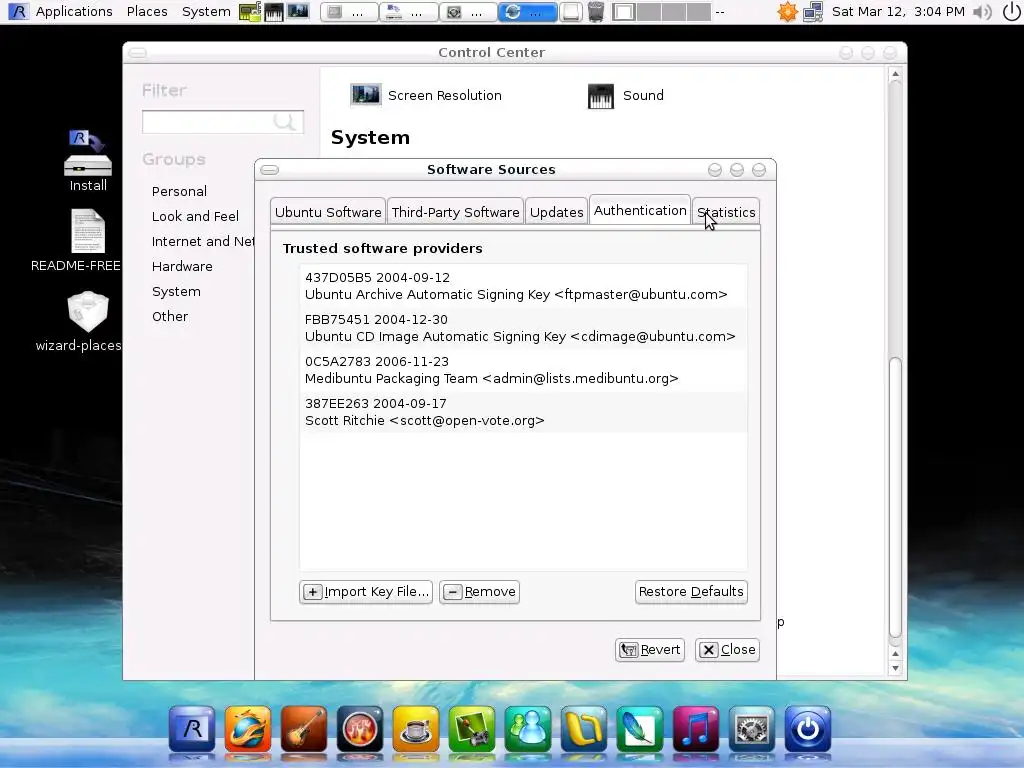This screenshot has width=1024, height=768.
Task: Launch the music note player dock icon
Action: point(696,729)
